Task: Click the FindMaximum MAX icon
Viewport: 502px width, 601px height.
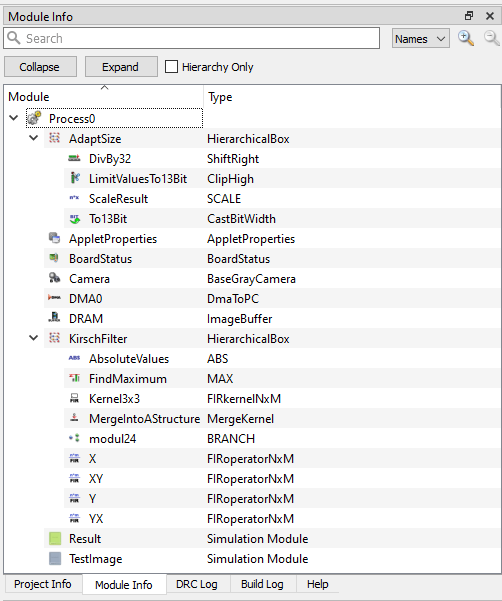Action: [x=74, y=378]
